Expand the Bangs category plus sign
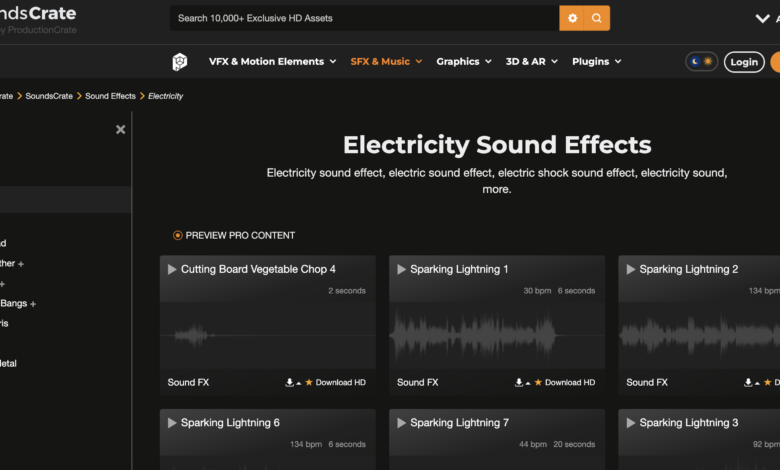Screen dimensions: 780x470 click(x=33, y=303)
